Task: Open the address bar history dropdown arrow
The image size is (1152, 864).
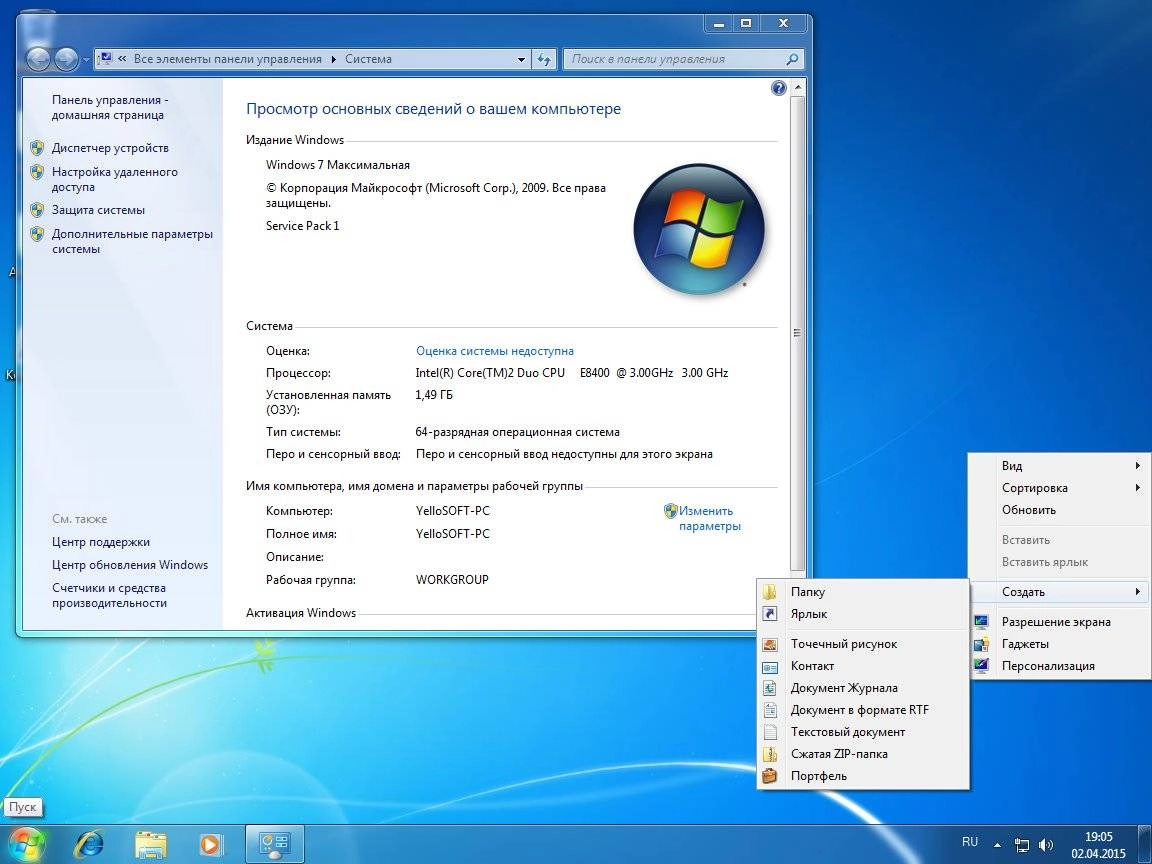Action: (x=521, y=60)
